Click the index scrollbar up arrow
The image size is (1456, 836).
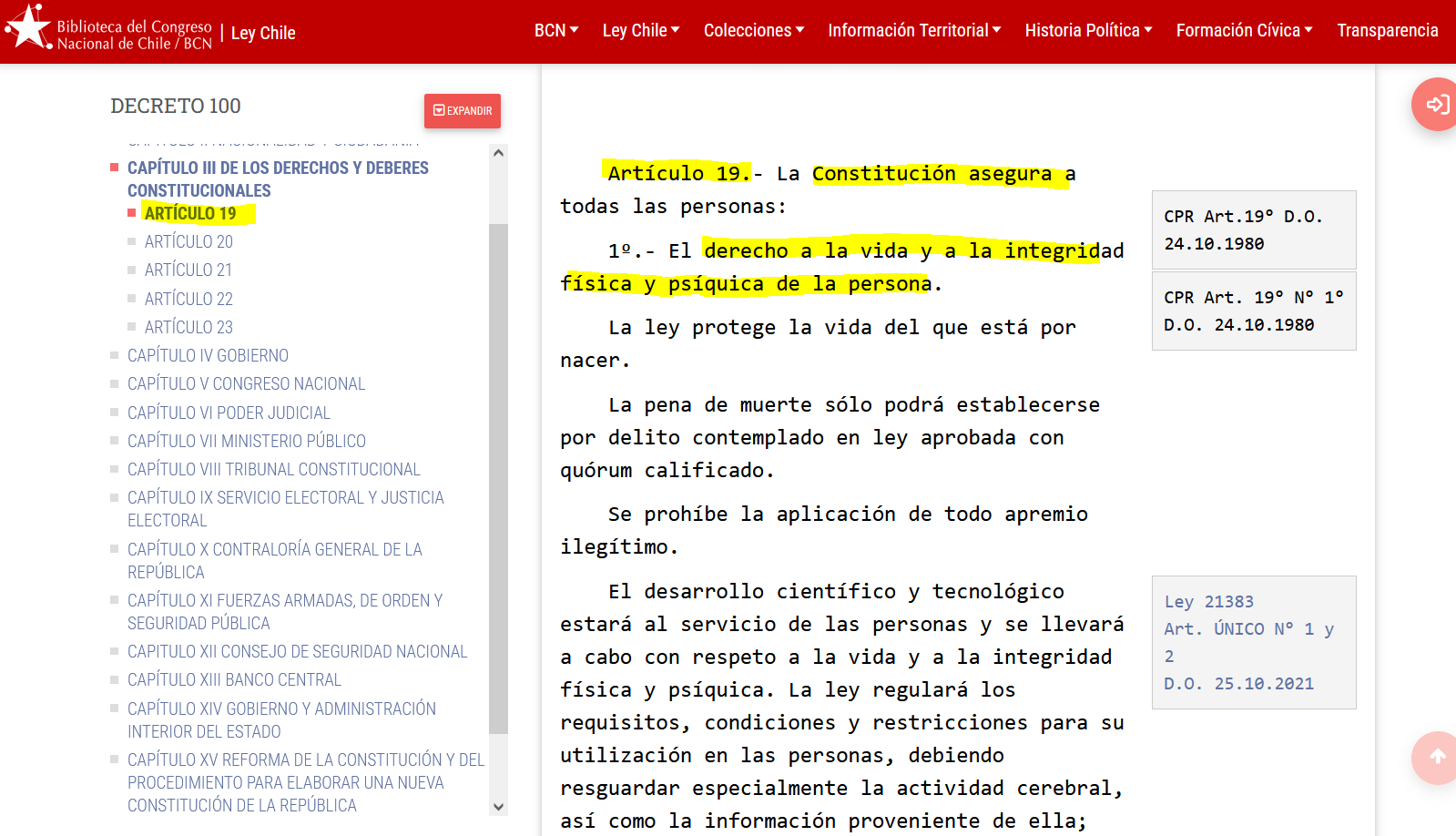click(x=498, y=153)
